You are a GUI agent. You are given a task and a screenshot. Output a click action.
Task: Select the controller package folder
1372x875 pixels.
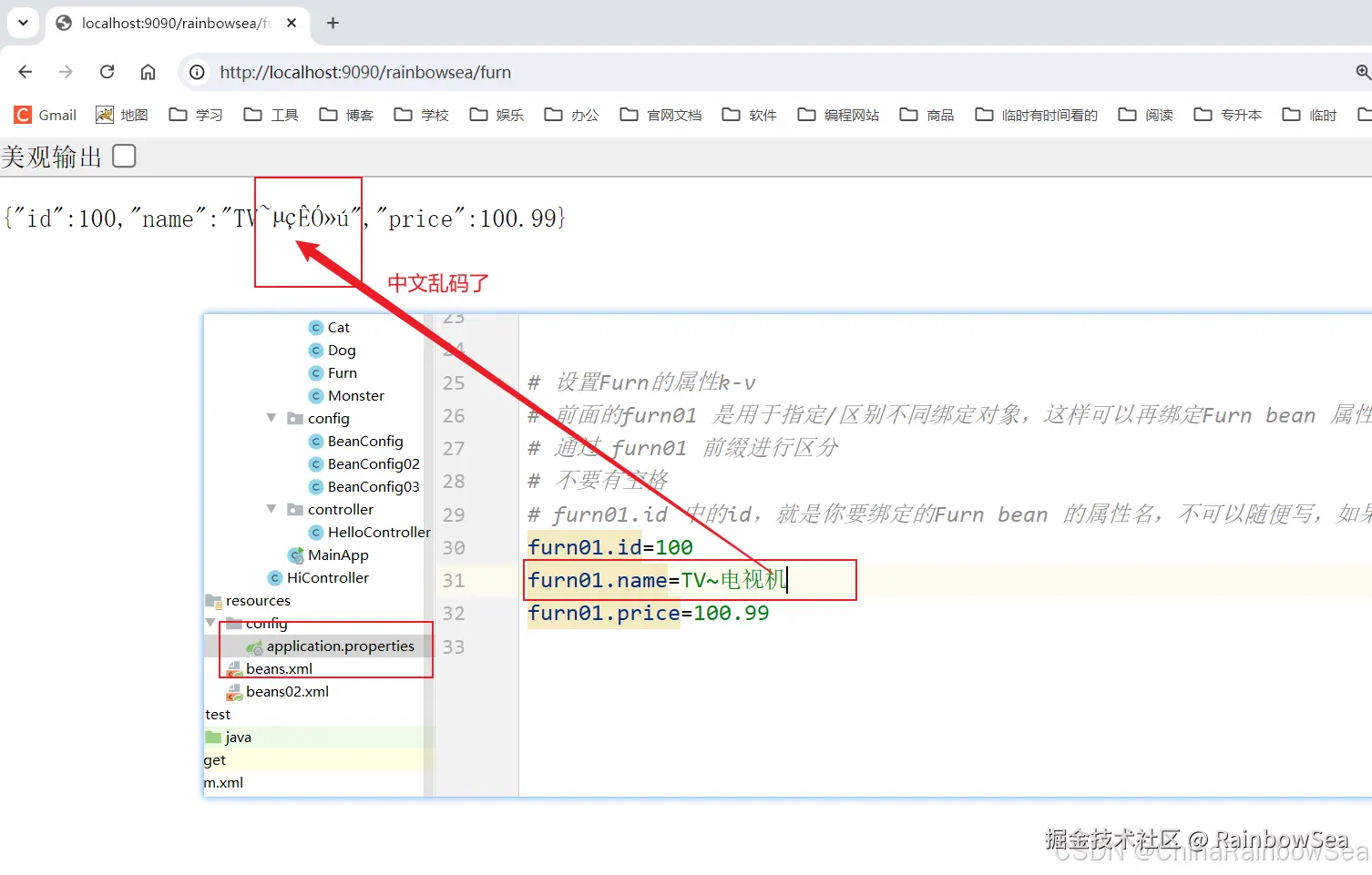330,509
